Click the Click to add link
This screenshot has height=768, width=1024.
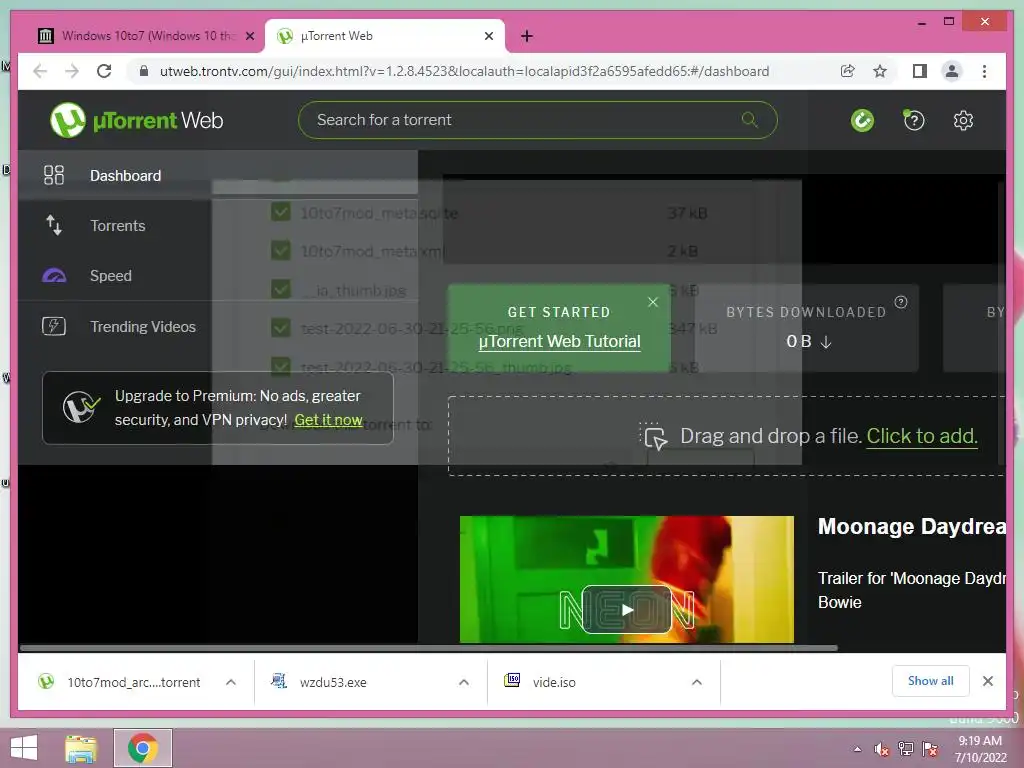click(x=922, y=436)
